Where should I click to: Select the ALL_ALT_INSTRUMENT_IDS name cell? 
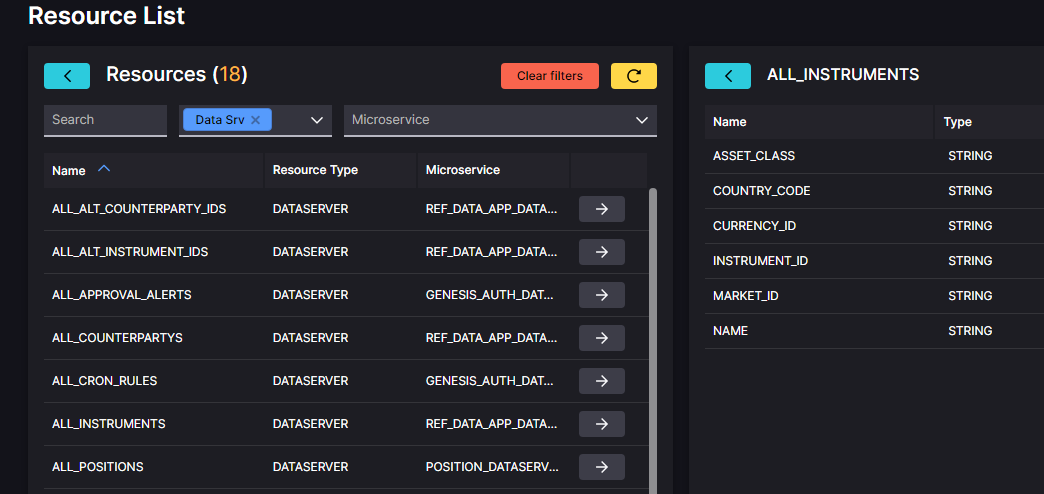pos(130,252)
